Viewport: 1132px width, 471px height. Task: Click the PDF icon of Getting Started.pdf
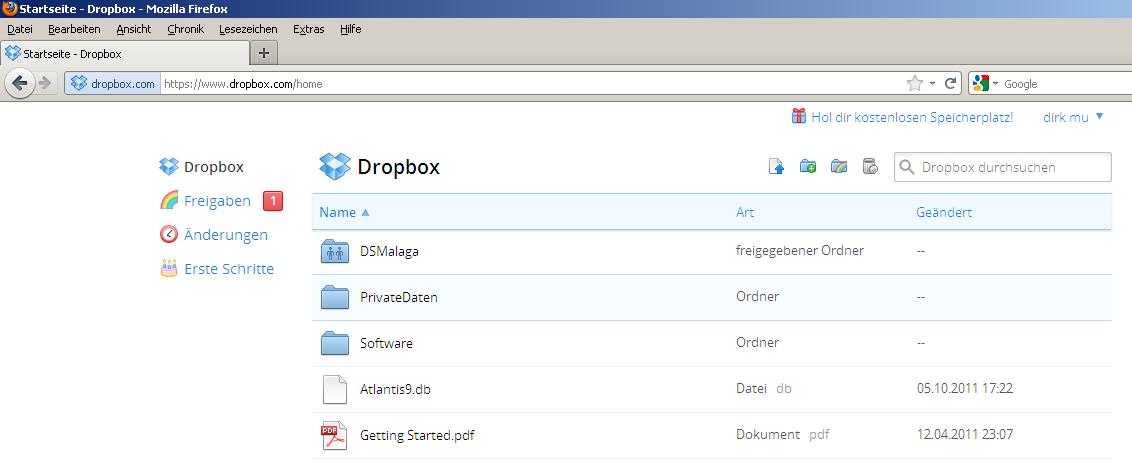coord(334,435)
